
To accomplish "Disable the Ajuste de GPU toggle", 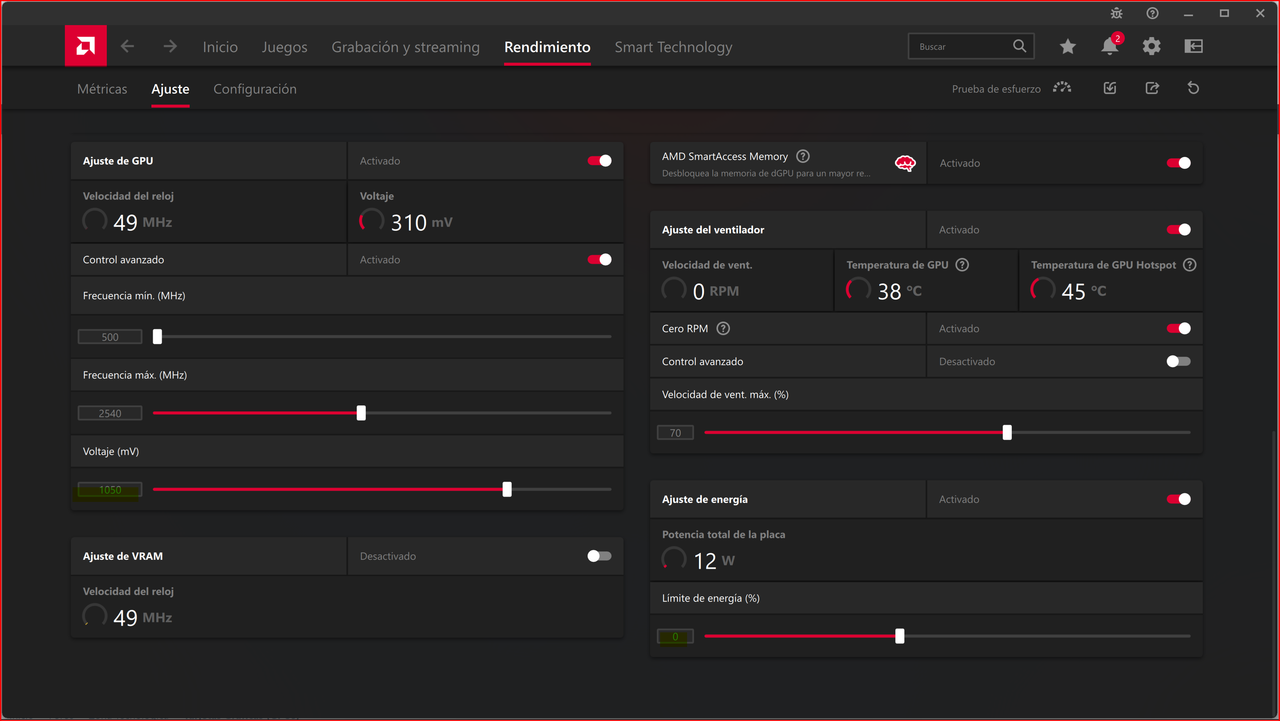I will click(599, 160).
